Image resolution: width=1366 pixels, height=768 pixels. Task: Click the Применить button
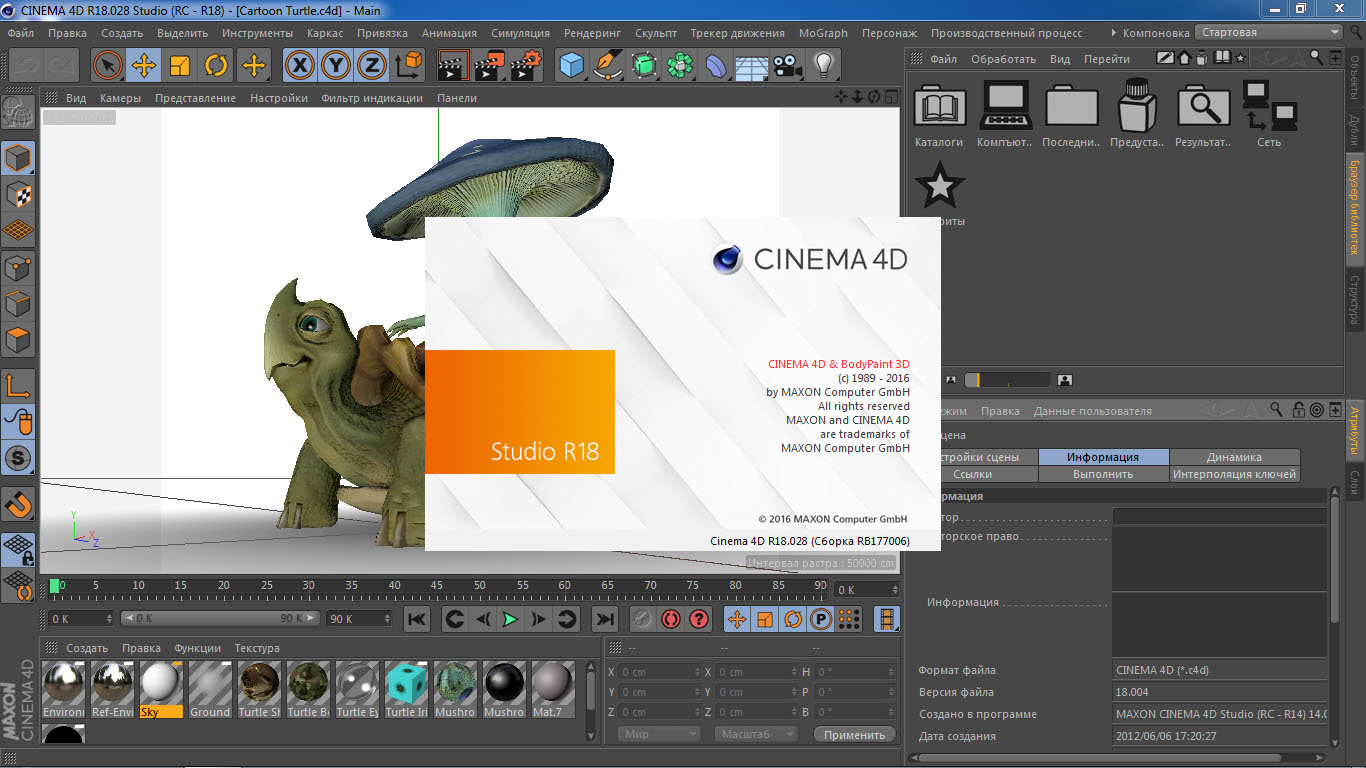point(854,734)
